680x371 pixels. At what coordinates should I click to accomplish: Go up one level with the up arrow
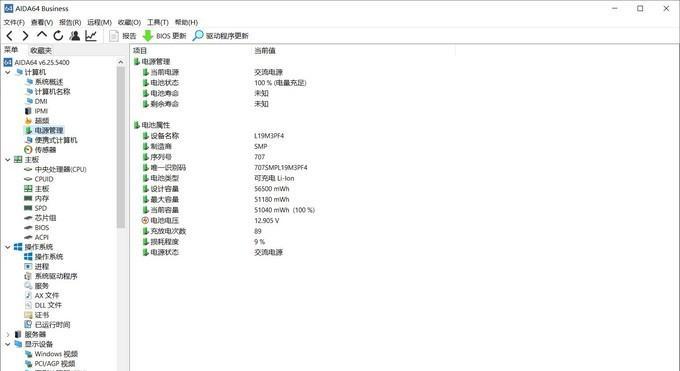tap(42, 35)
